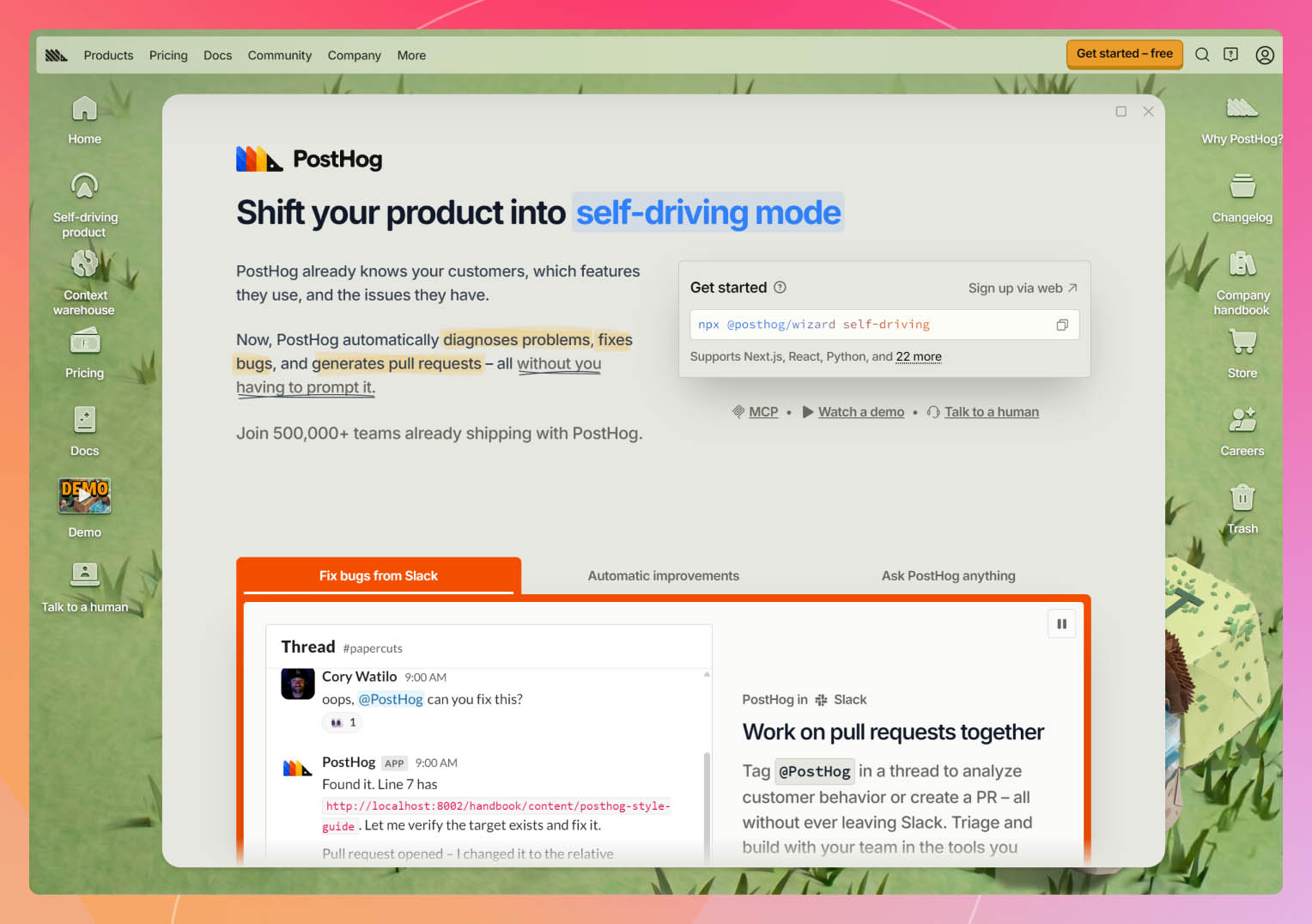Maximize the PostHog window
Image resolution: width=1312 pixels, height=924 pixels.
1121,112
